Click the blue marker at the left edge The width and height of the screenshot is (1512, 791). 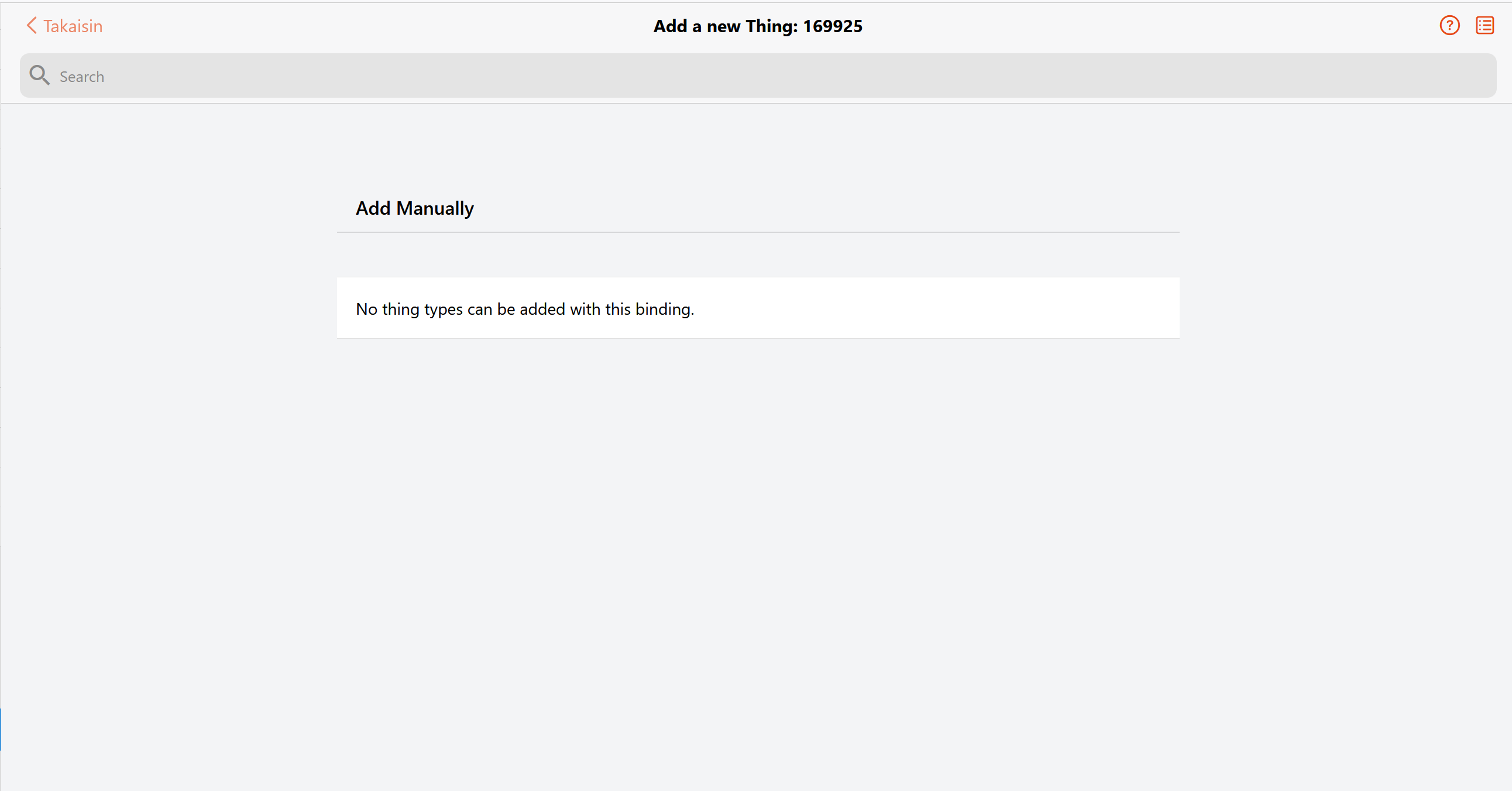[x=1, y=730]
